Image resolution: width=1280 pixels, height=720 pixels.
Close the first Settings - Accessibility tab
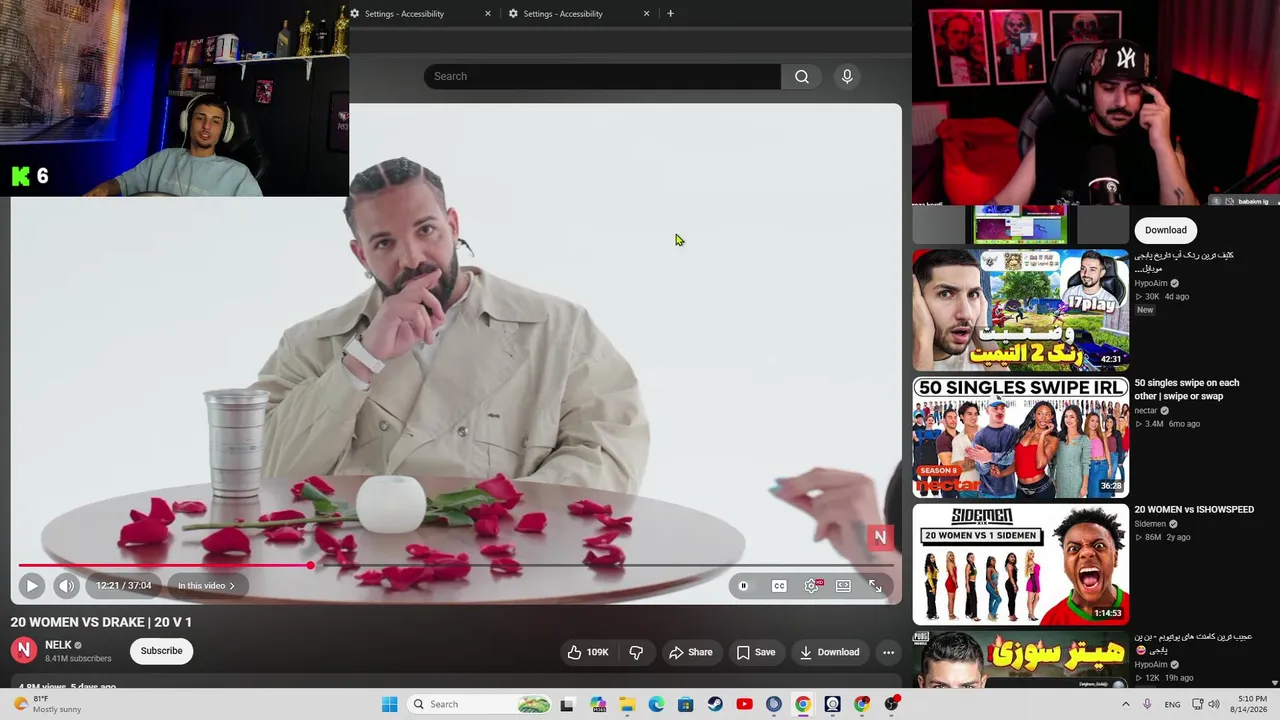488,14
